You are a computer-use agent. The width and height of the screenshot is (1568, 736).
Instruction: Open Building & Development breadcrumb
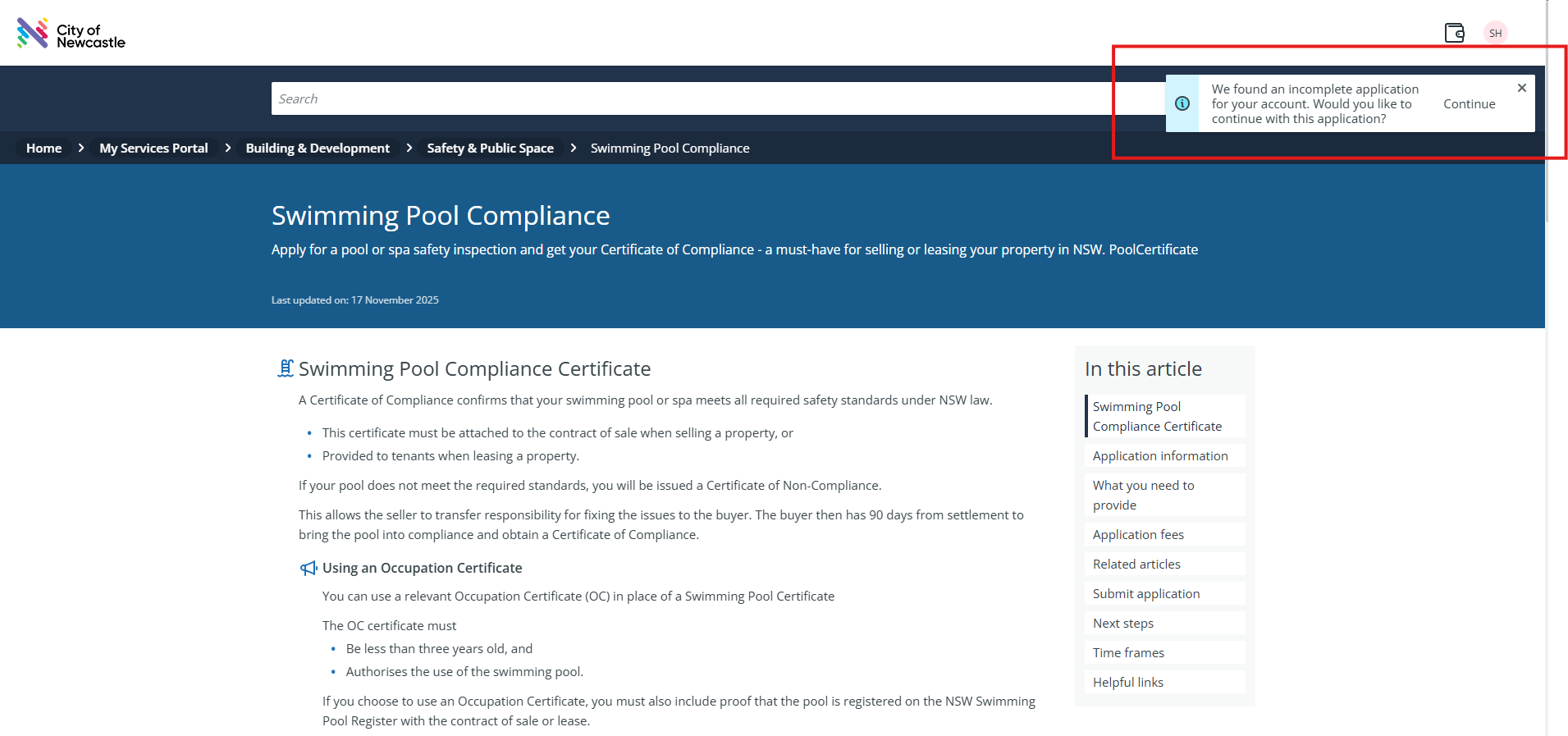point(318,148)
